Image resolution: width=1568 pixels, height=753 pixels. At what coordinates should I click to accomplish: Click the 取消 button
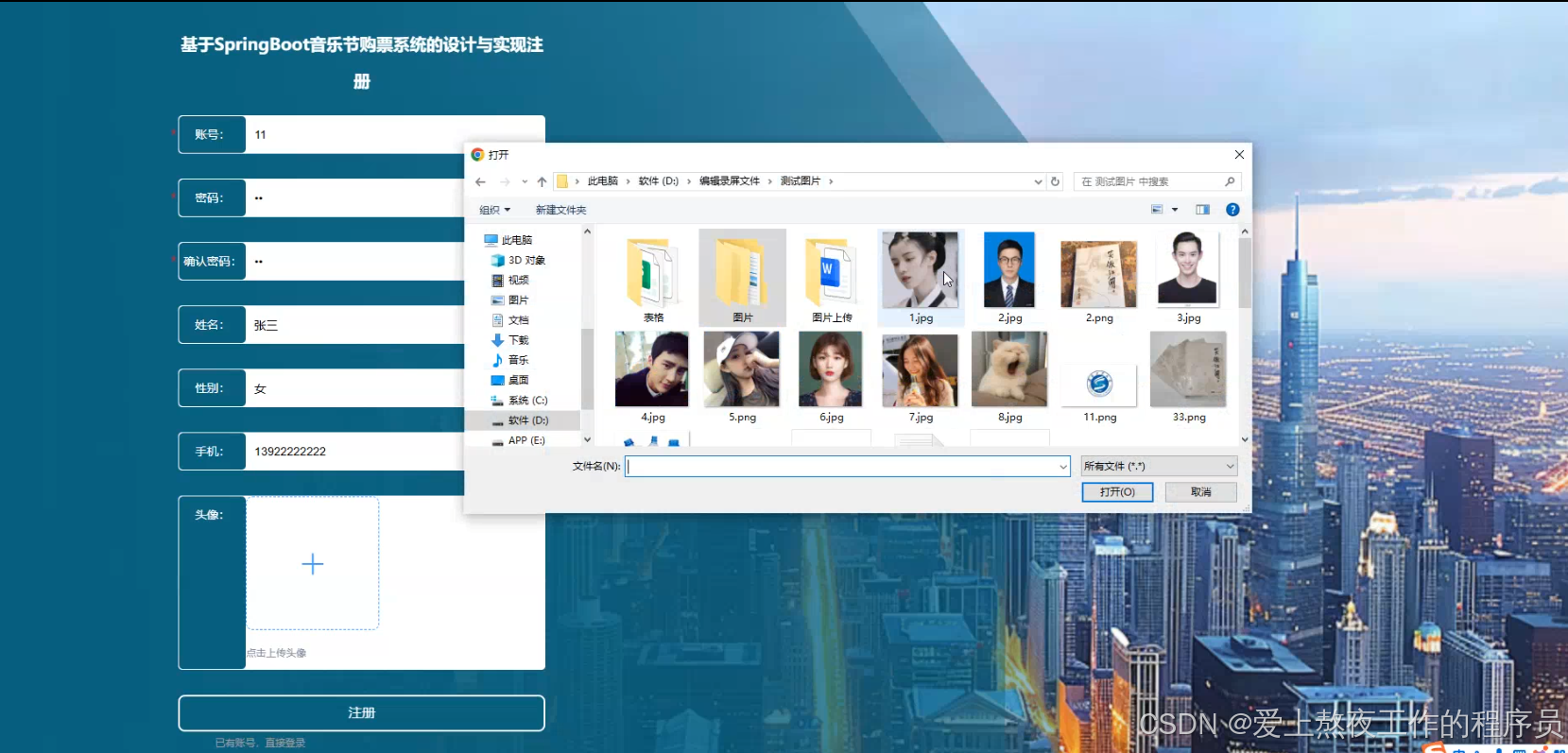(1200, 492)
